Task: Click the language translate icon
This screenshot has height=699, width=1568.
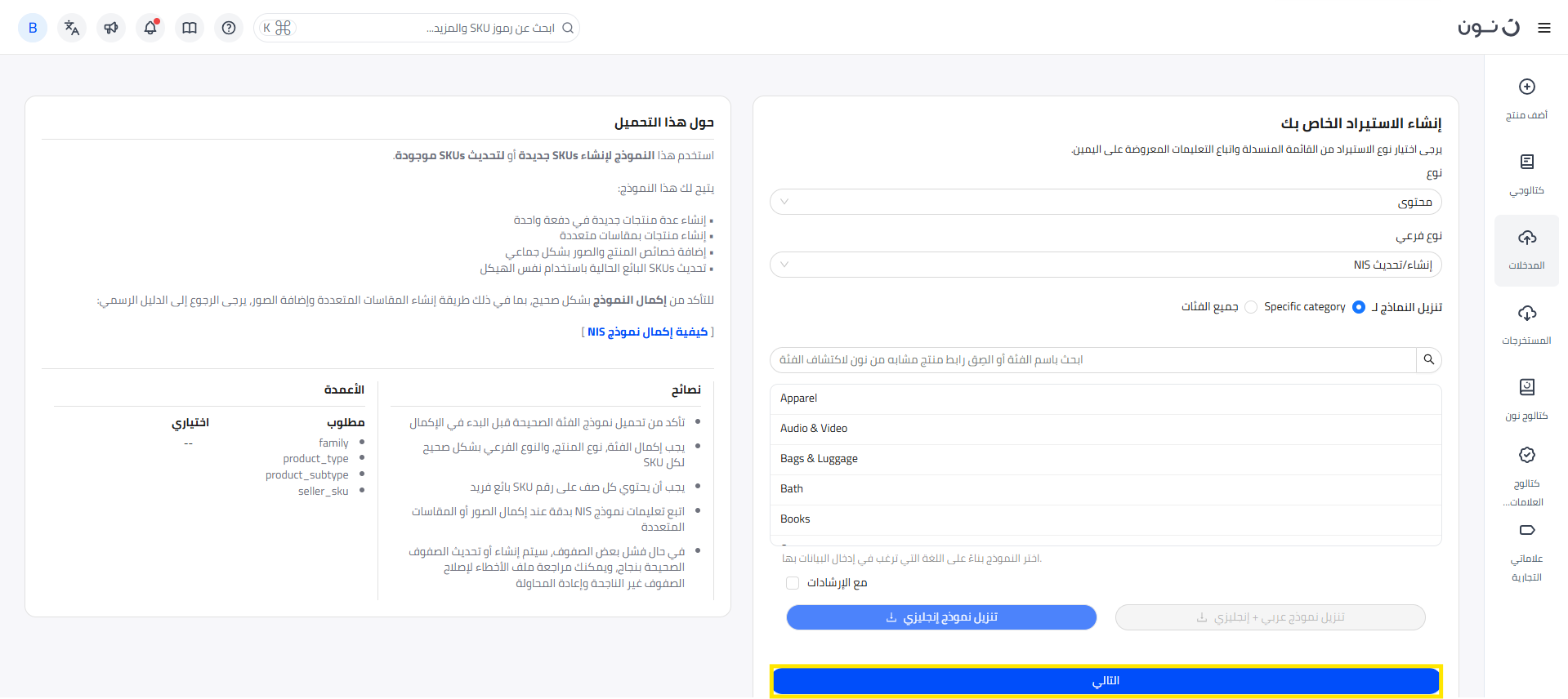Action: 72,28
